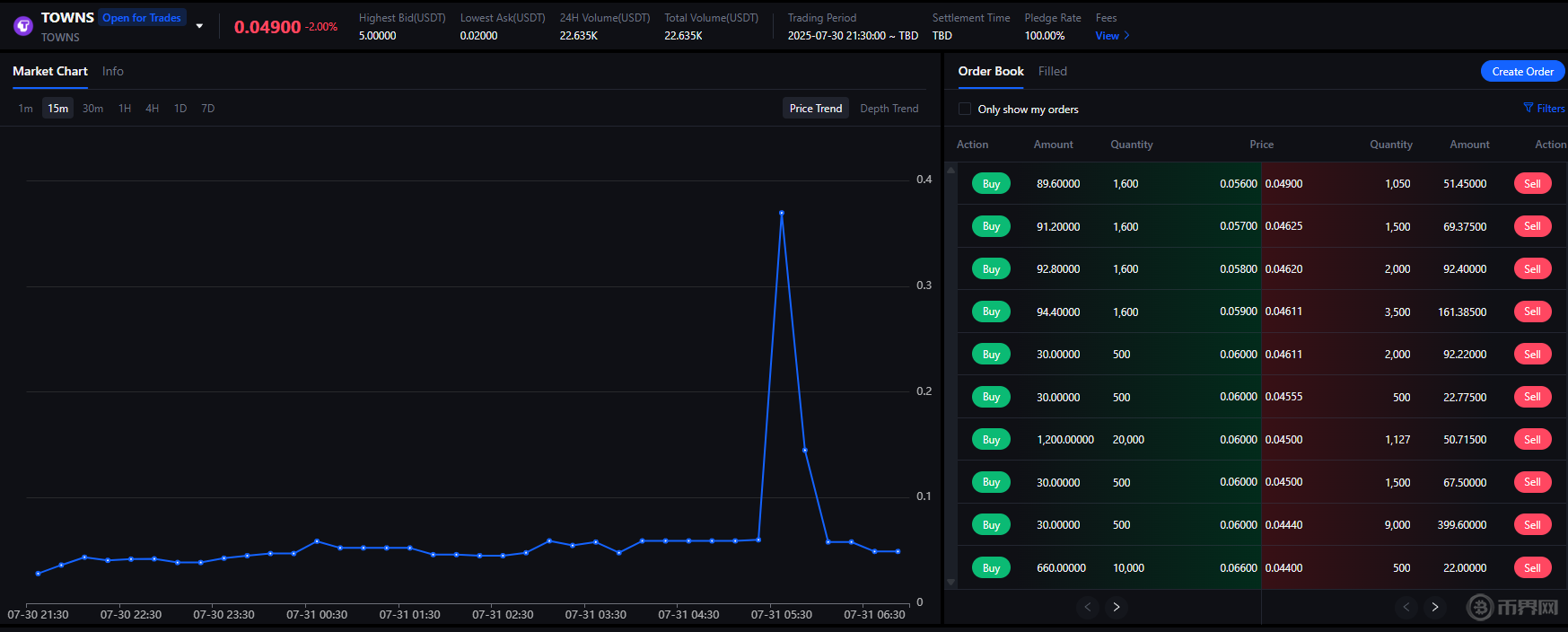Switch to the Filled tab

[x=1053, y=71]
